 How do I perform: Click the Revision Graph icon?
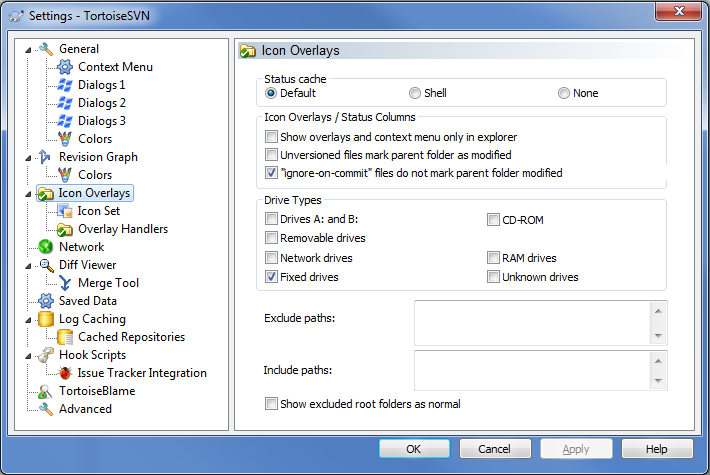pos(46,157)
